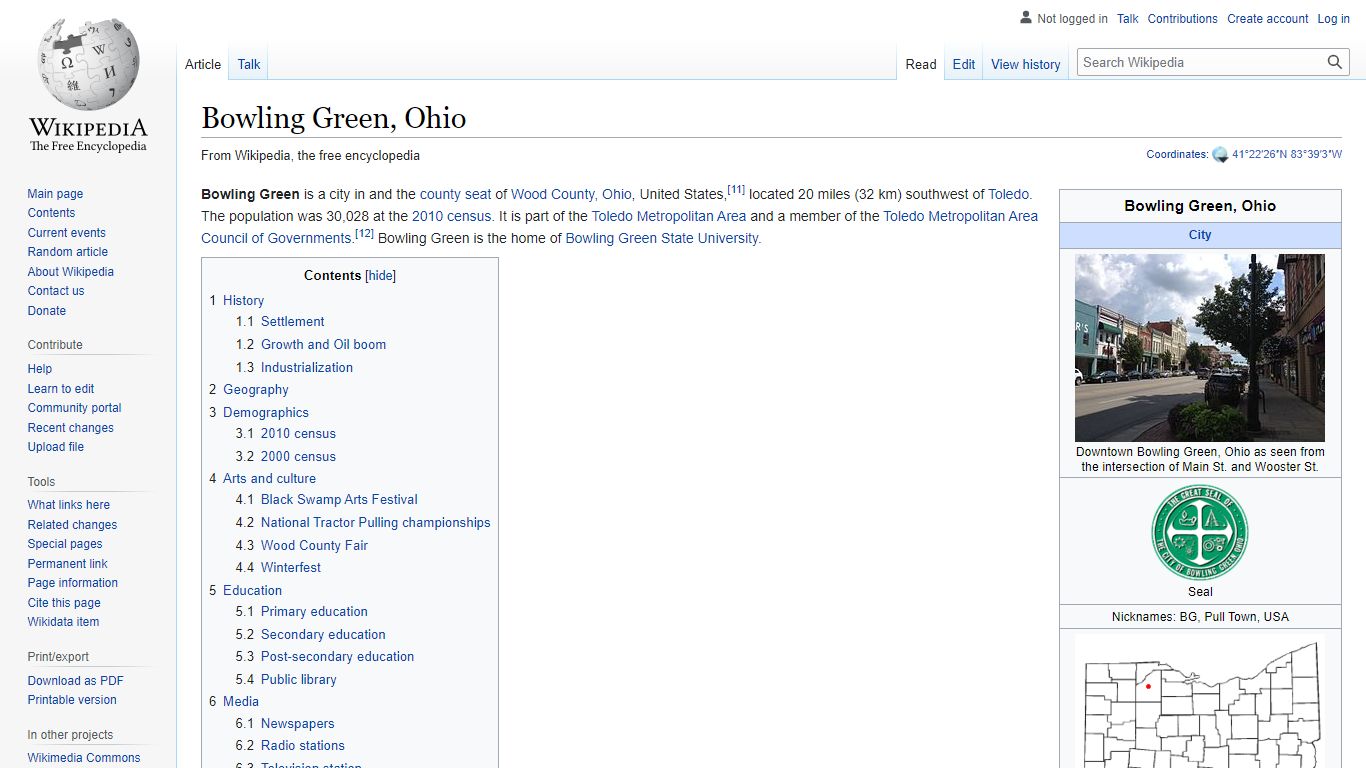Open sidebar Contents link

51,213
